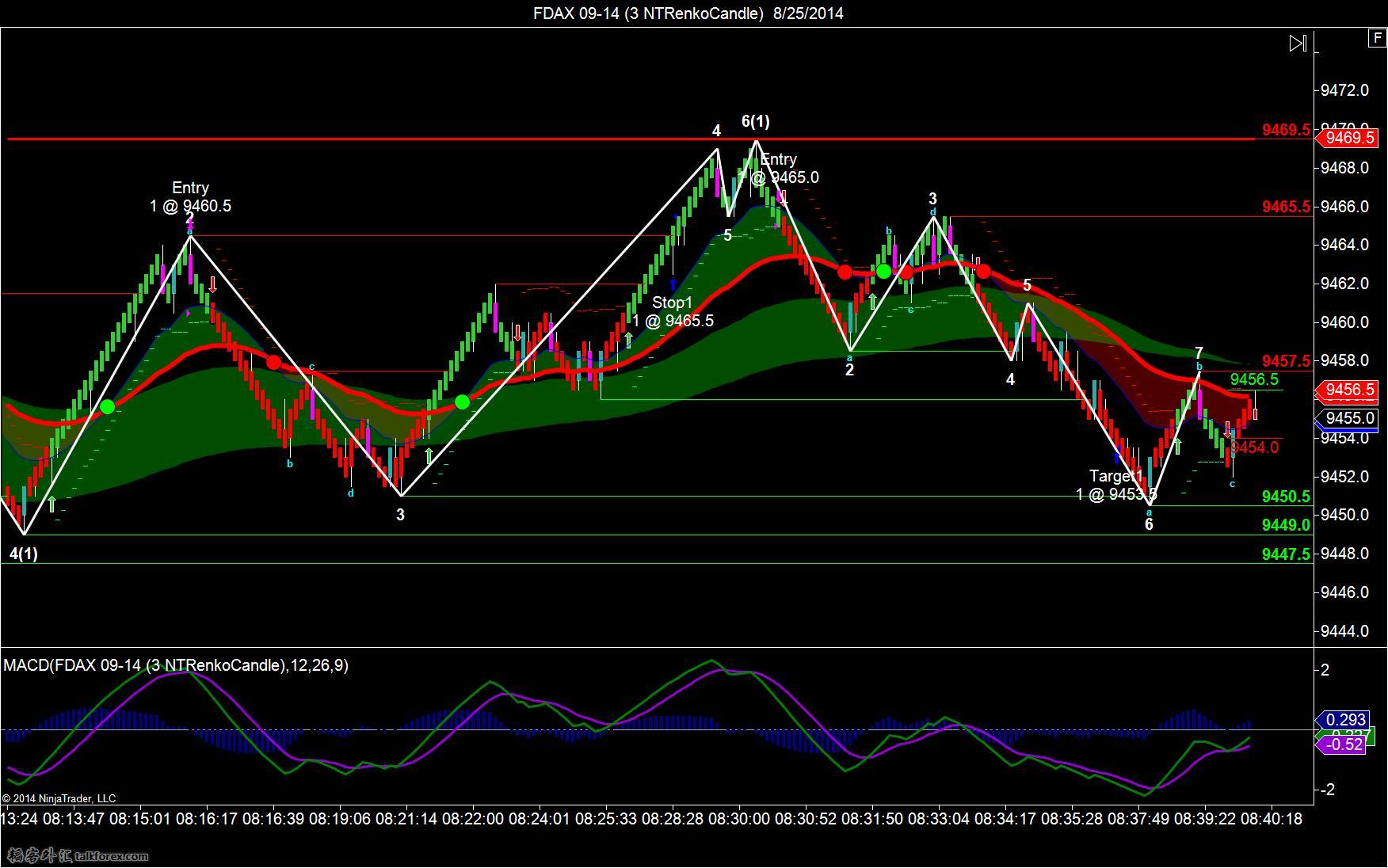Click the purple -0.52 MACD value marker
Screen dimensions: 1388x868
1343,744
